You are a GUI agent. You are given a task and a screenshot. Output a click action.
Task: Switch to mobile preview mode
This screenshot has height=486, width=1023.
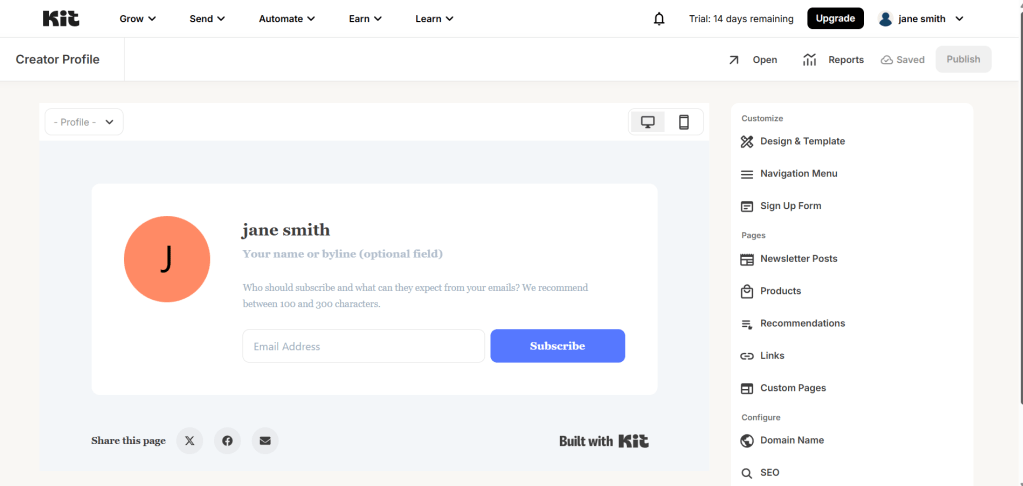coord(684,122)
